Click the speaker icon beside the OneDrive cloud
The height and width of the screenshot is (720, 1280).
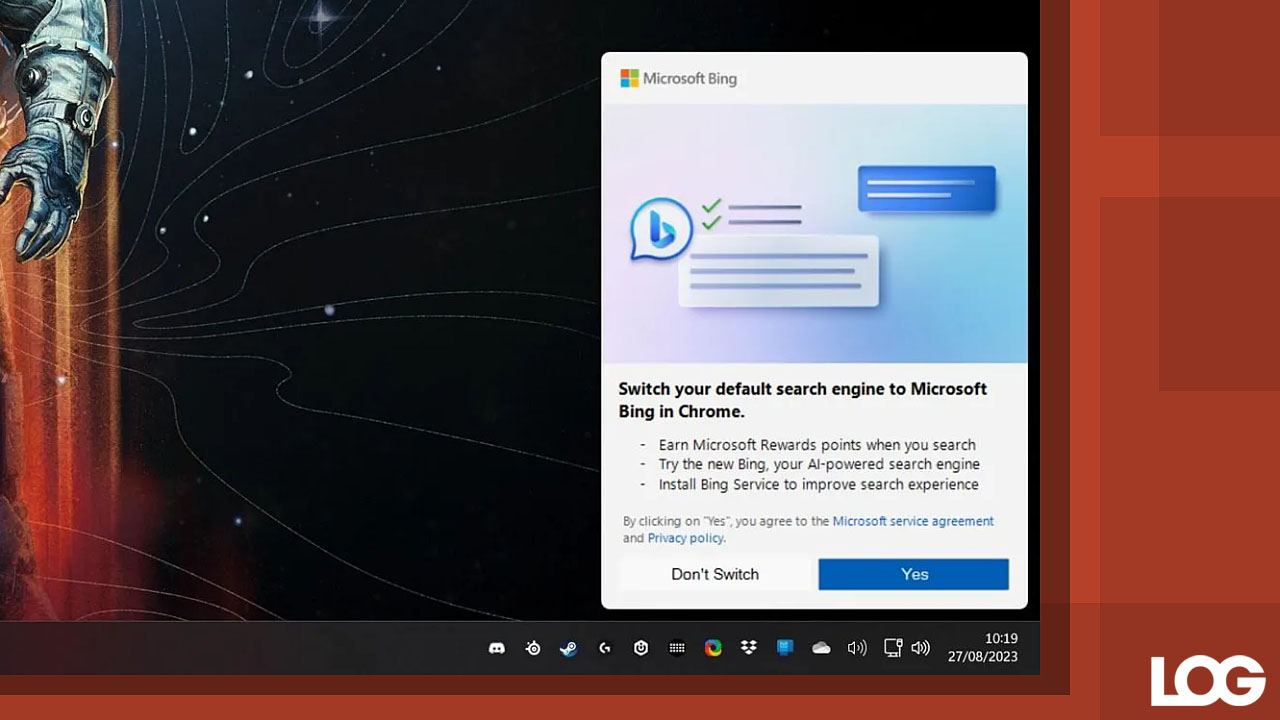857,648
